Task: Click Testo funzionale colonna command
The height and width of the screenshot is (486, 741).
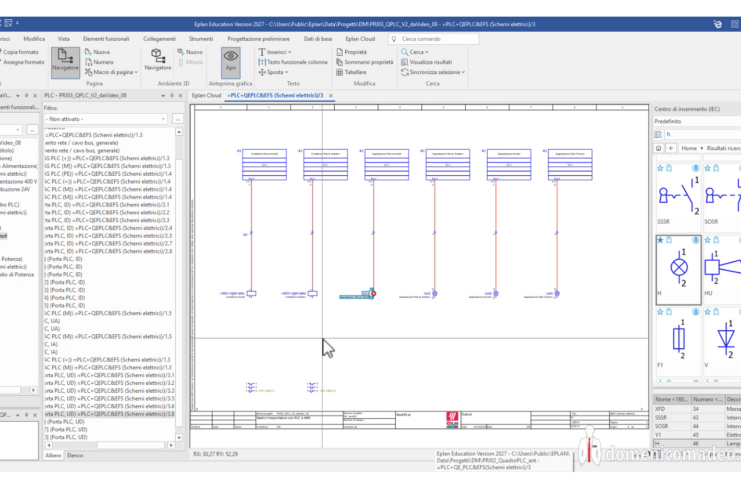Action: (293, 62)
